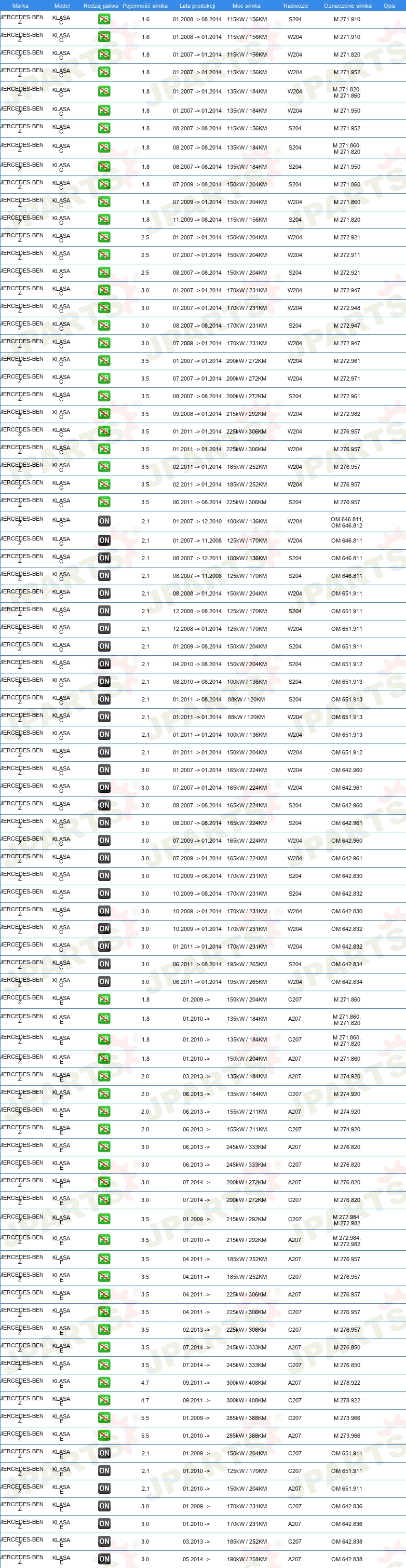Click diesel ON icon in W204 OM 642.834 row

click(x=104, y=982)
